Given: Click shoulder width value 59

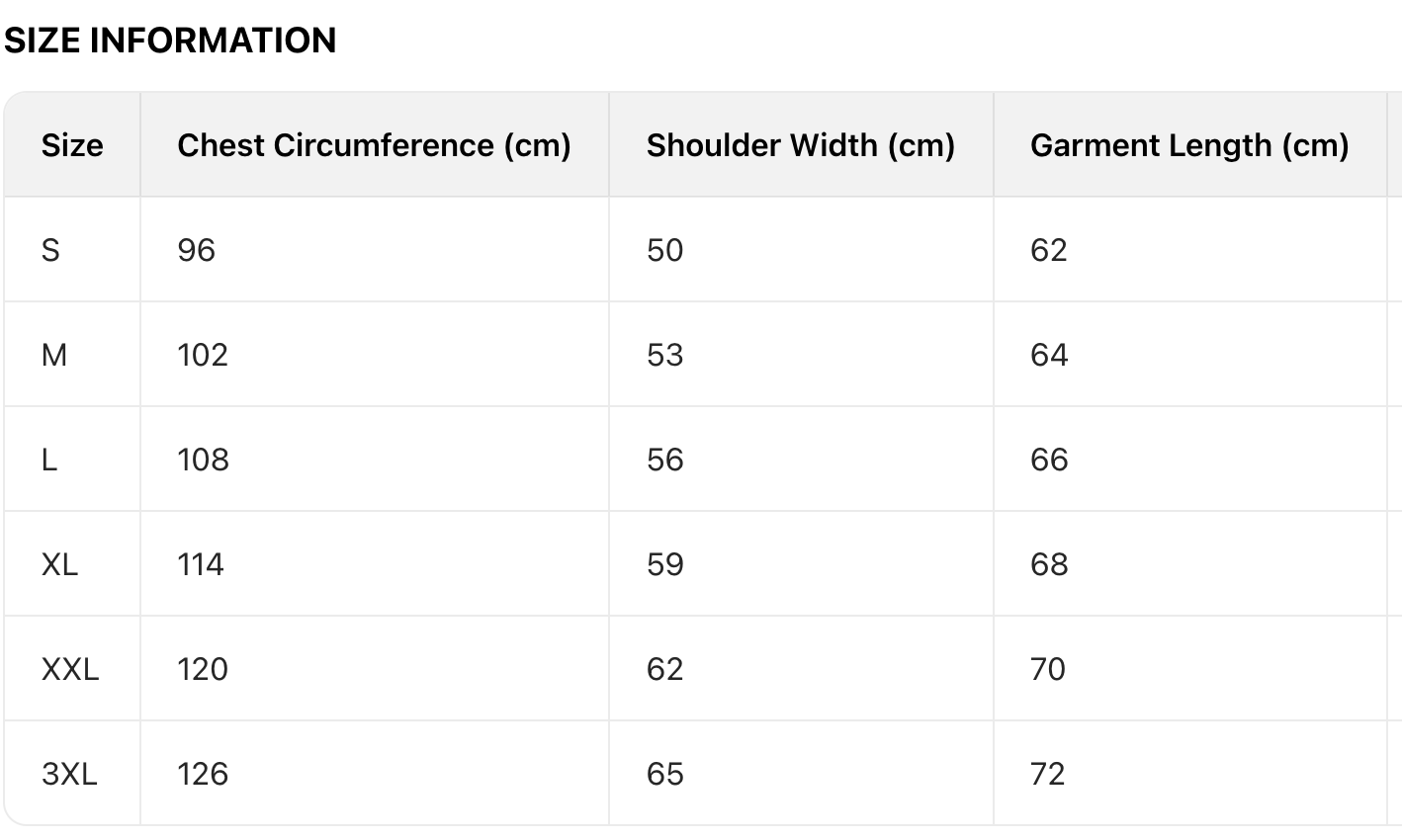Looking at the screenshot, I should 664,564.
